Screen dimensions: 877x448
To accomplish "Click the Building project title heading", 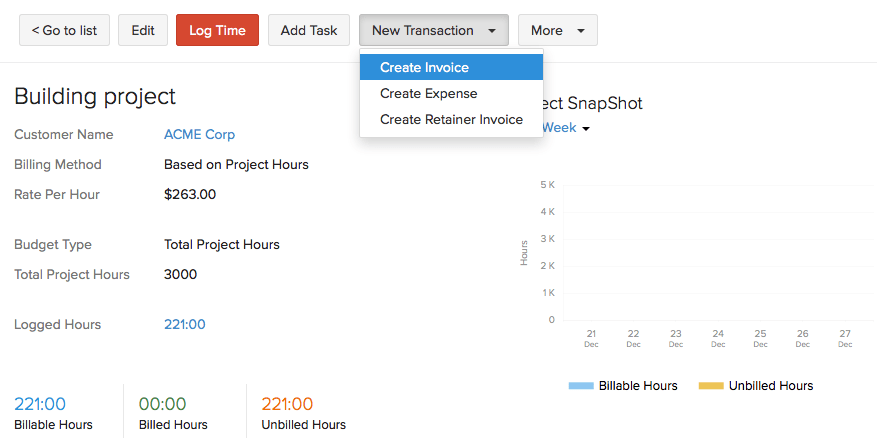I will tap(95, 96).
